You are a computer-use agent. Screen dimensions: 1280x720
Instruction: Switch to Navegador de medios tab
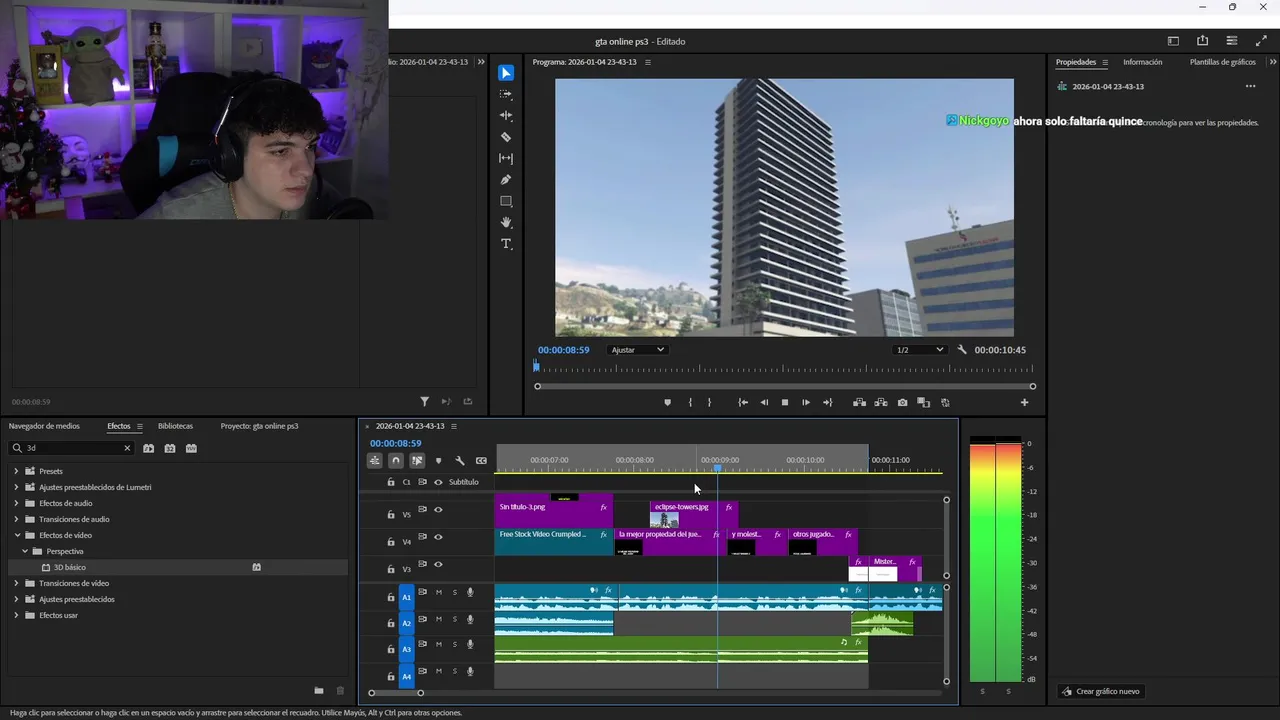(x=44, y=426)
